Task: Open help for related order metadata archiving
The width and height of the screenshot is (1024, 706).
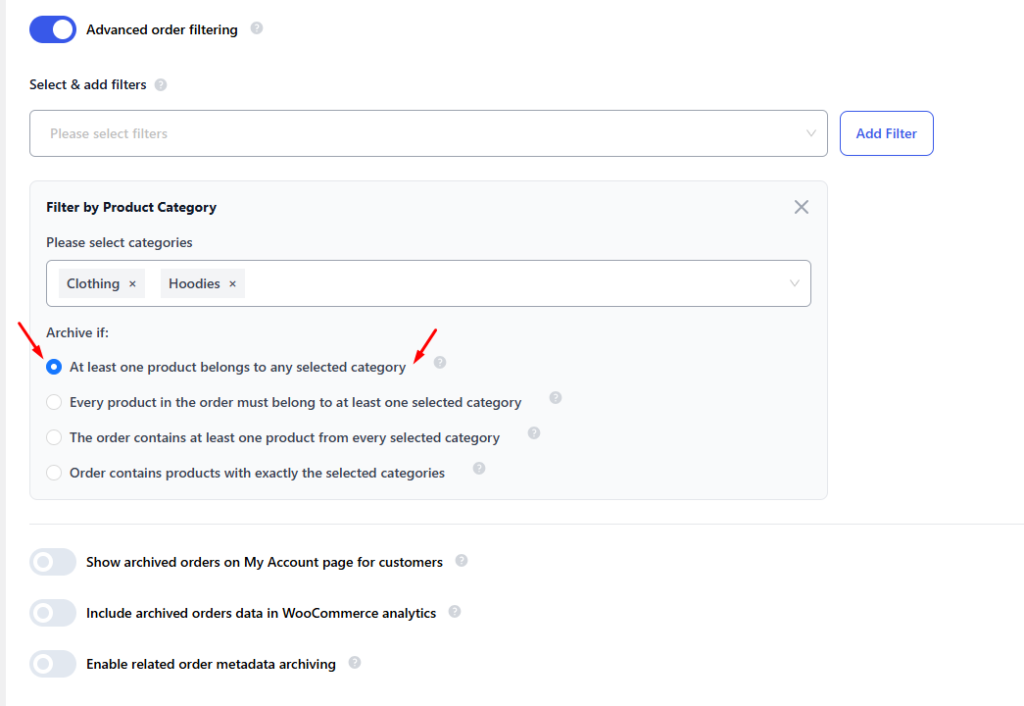Action: point(355,662)
